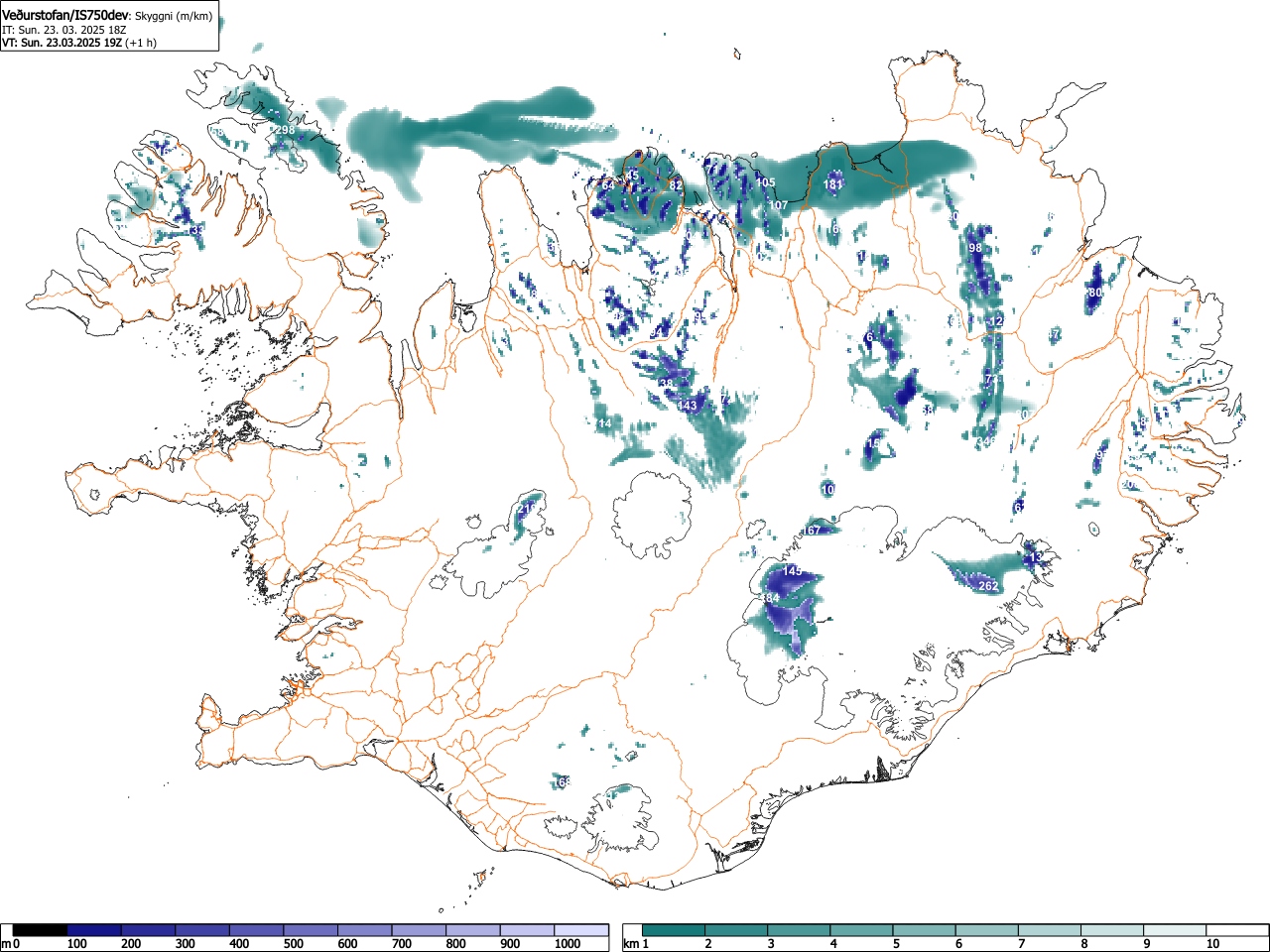Select the 'VT: Sun. 23.03.2025 19Z (+1 h)' line
1270x952 pixels.
[x=79, y=43]
